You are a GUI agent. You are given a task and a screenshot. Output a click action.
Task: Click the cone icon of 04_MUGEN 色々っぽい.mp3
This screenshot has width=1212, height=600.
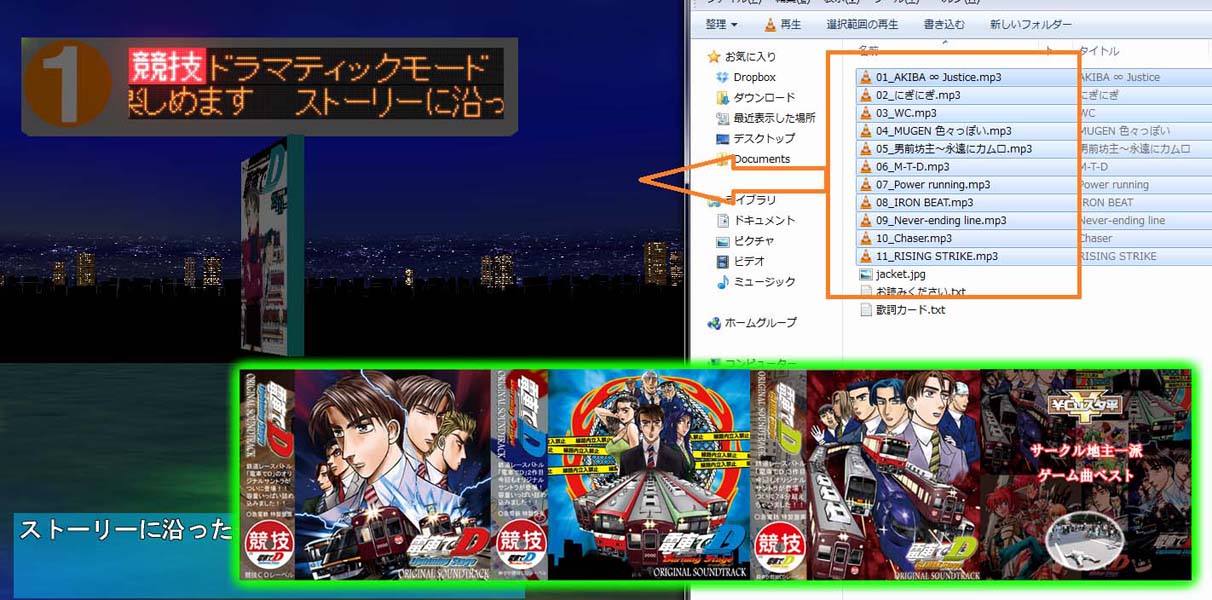[865, 131]
